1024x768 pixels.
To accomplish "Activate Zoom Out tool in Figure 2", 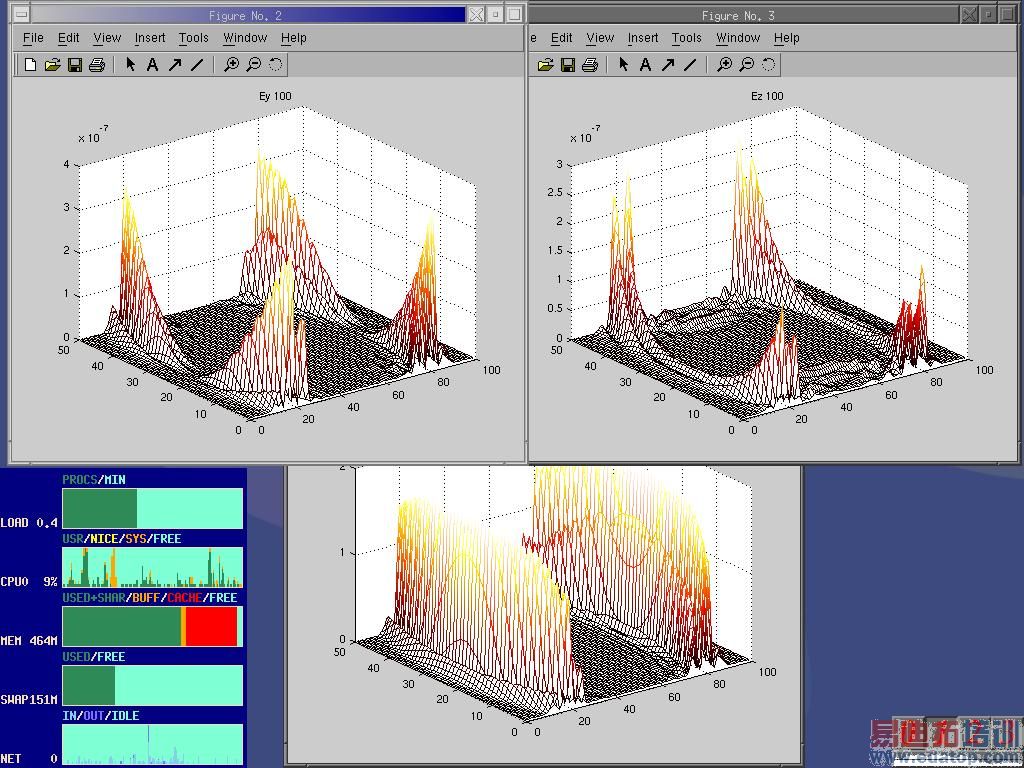I will pyautogui.click(x=253, y=65).
